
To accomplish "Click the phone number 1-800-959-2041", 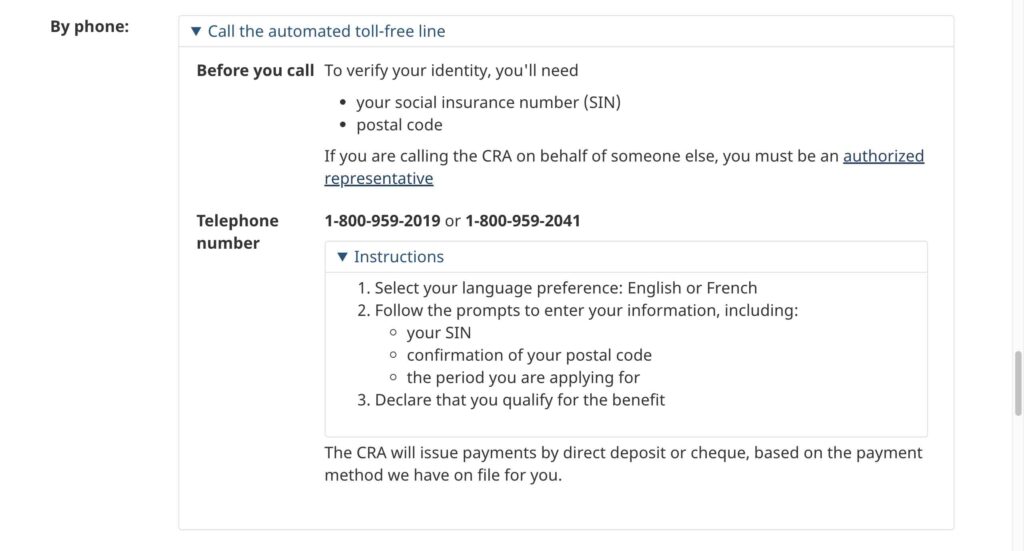I will click(523, 220).
